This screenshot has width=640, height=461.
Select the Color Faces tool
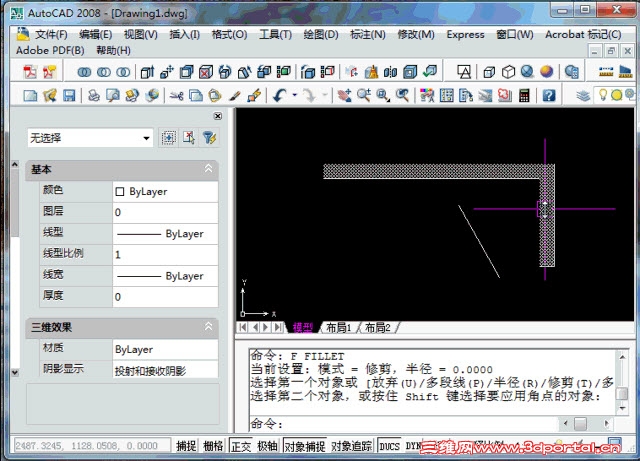click(283, 72)
